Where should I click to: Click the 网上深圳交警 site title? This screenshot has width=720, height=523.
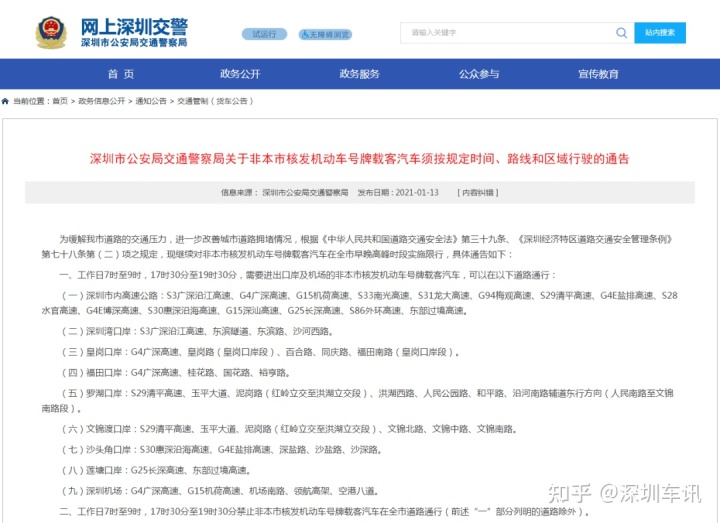135,27
